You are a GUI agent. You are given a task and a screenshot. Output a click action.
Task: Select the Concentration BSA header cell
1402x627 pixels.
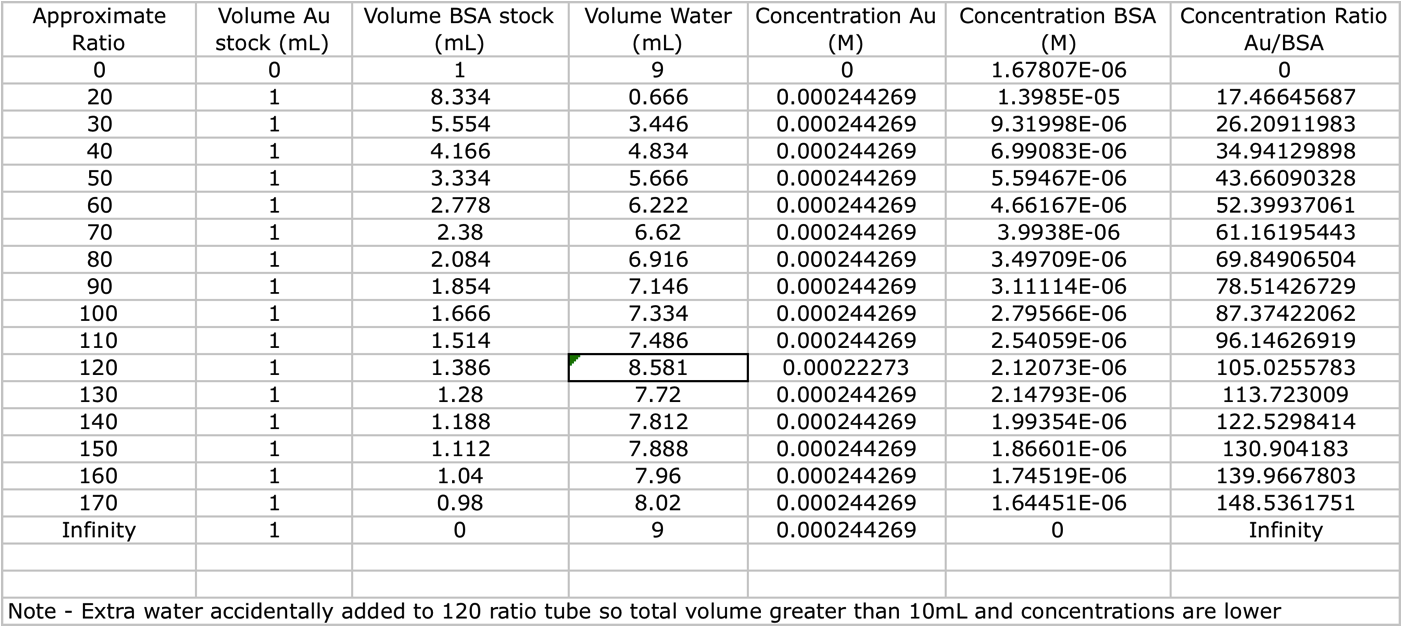[x=1057, y=29]
